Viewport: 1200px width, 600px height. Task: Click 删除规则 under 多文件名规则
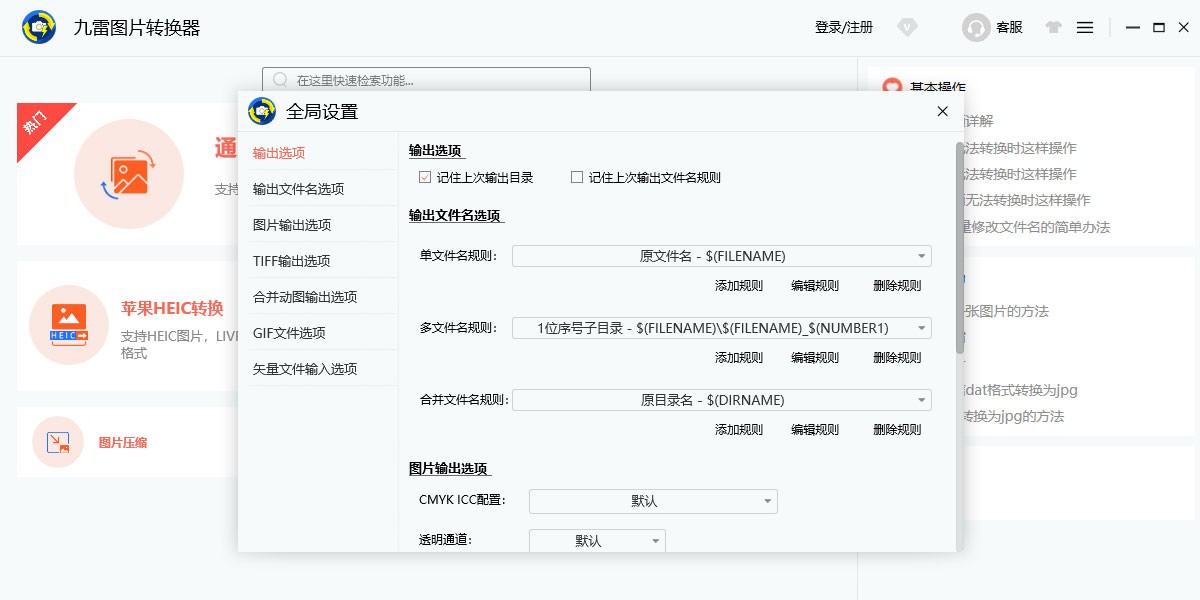[x=897, y=358]
